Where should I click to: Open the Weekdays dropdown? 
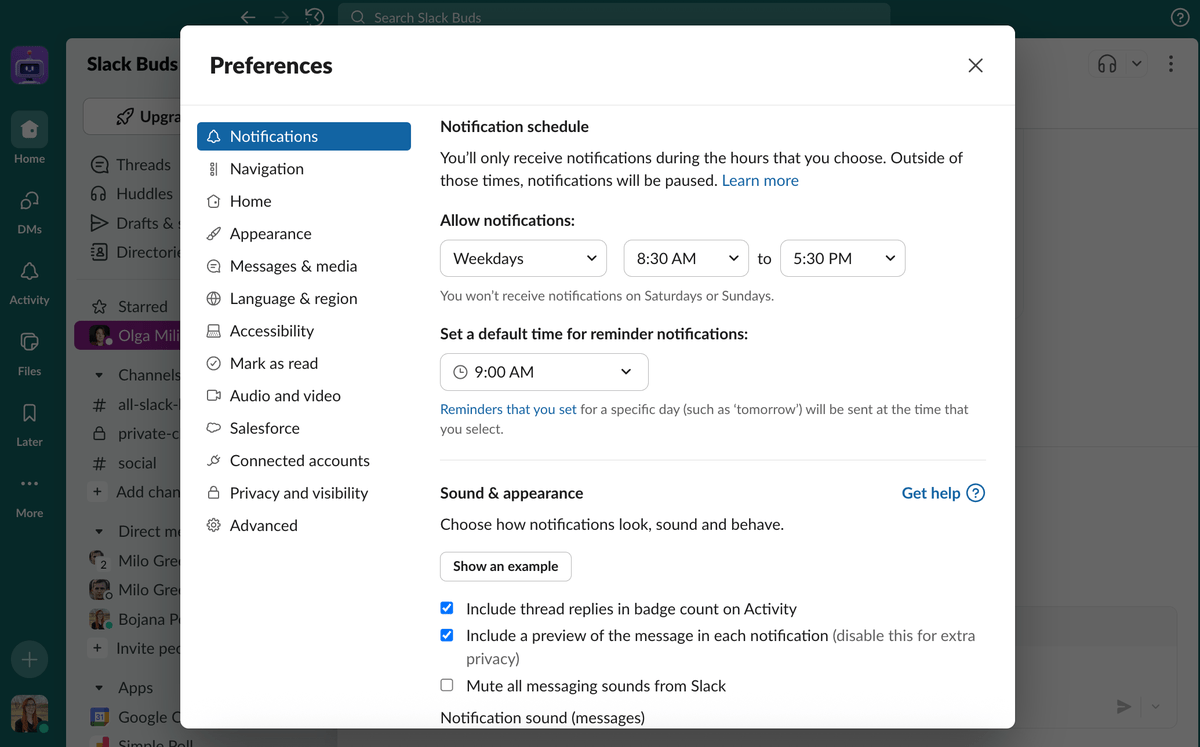coord(523,258)
